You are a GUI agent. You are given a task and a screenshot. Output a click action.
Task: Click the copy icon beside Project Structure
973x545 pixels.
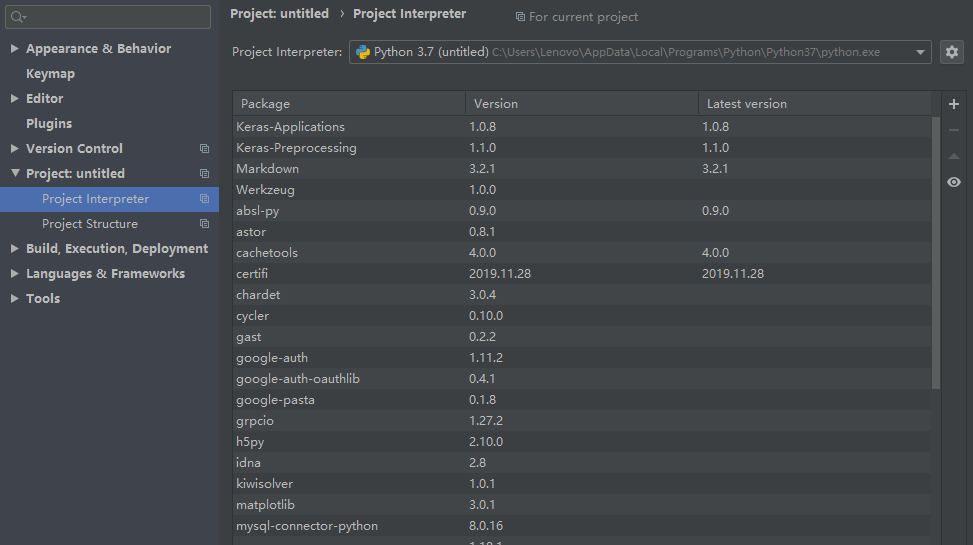(x=204, y=224)
